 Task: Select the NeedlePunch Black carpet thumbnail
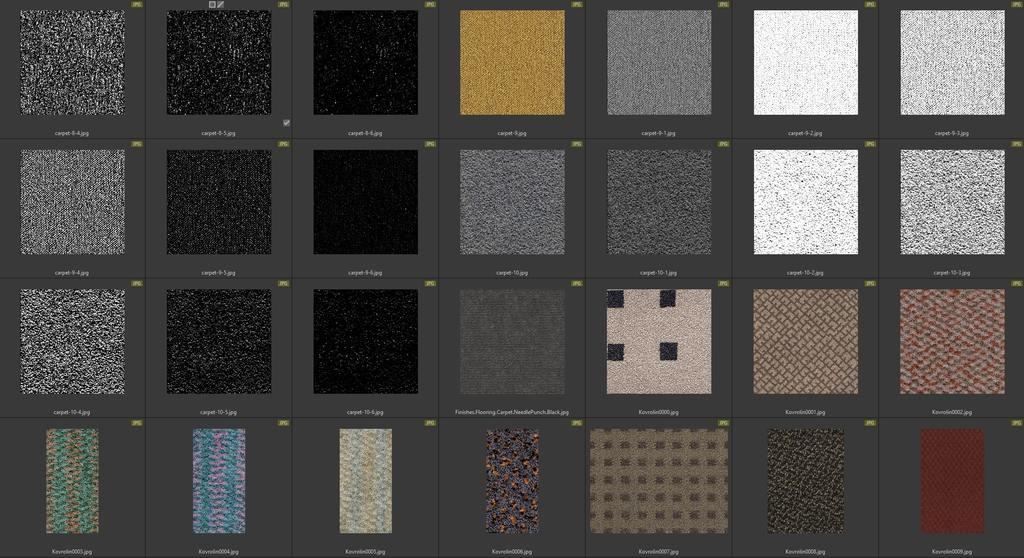coord(512,341)
